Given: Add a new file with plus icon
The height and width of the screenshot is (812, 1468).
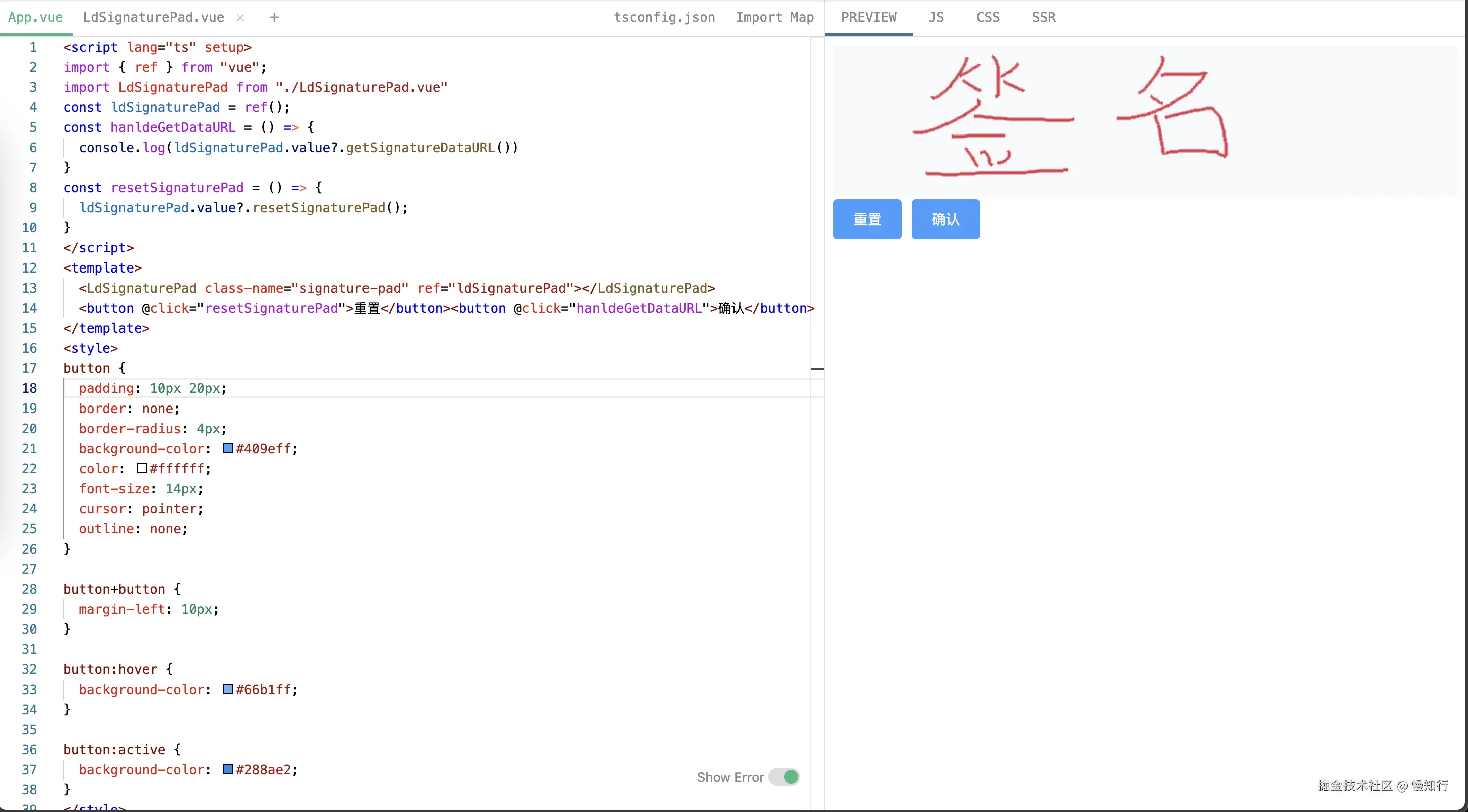Looking at the screenshot, I should (x=274, y=18).
